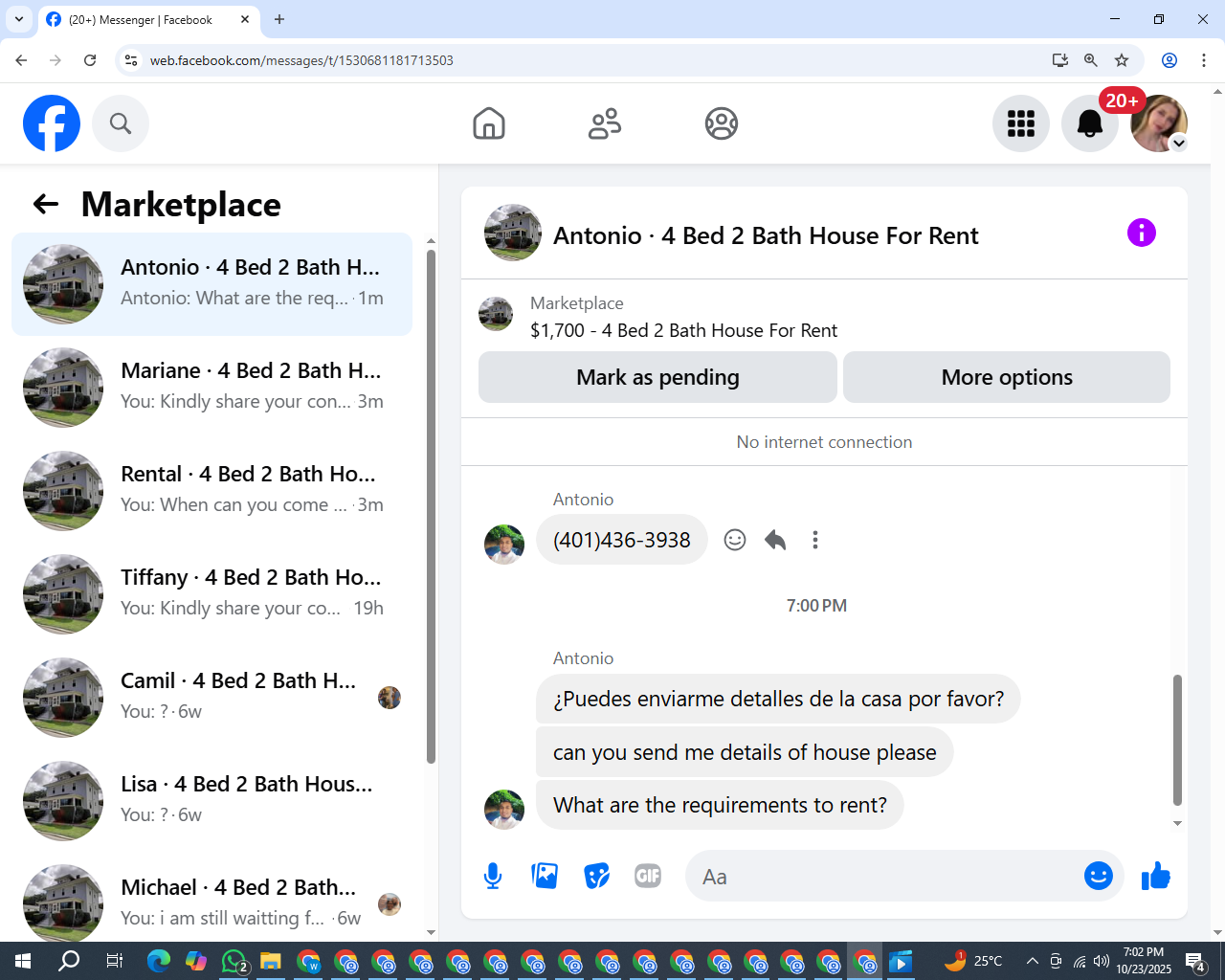Viewport: 1225px width, 980px height.
Task: Open the Mariane conversation
Action: 212,388
